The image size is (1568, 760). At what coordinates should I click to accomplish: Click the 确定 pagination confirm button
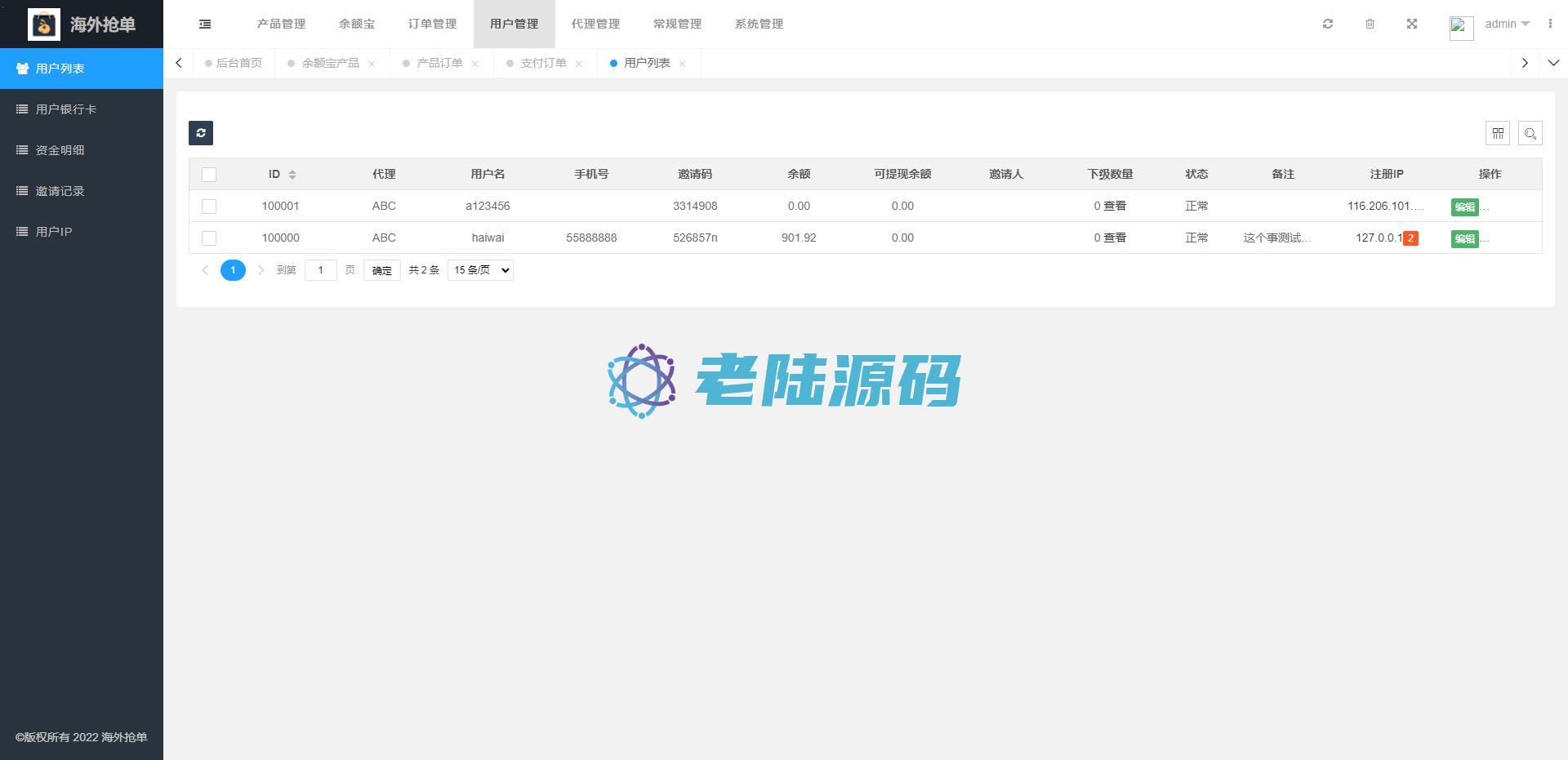click(x=382, y=270)
